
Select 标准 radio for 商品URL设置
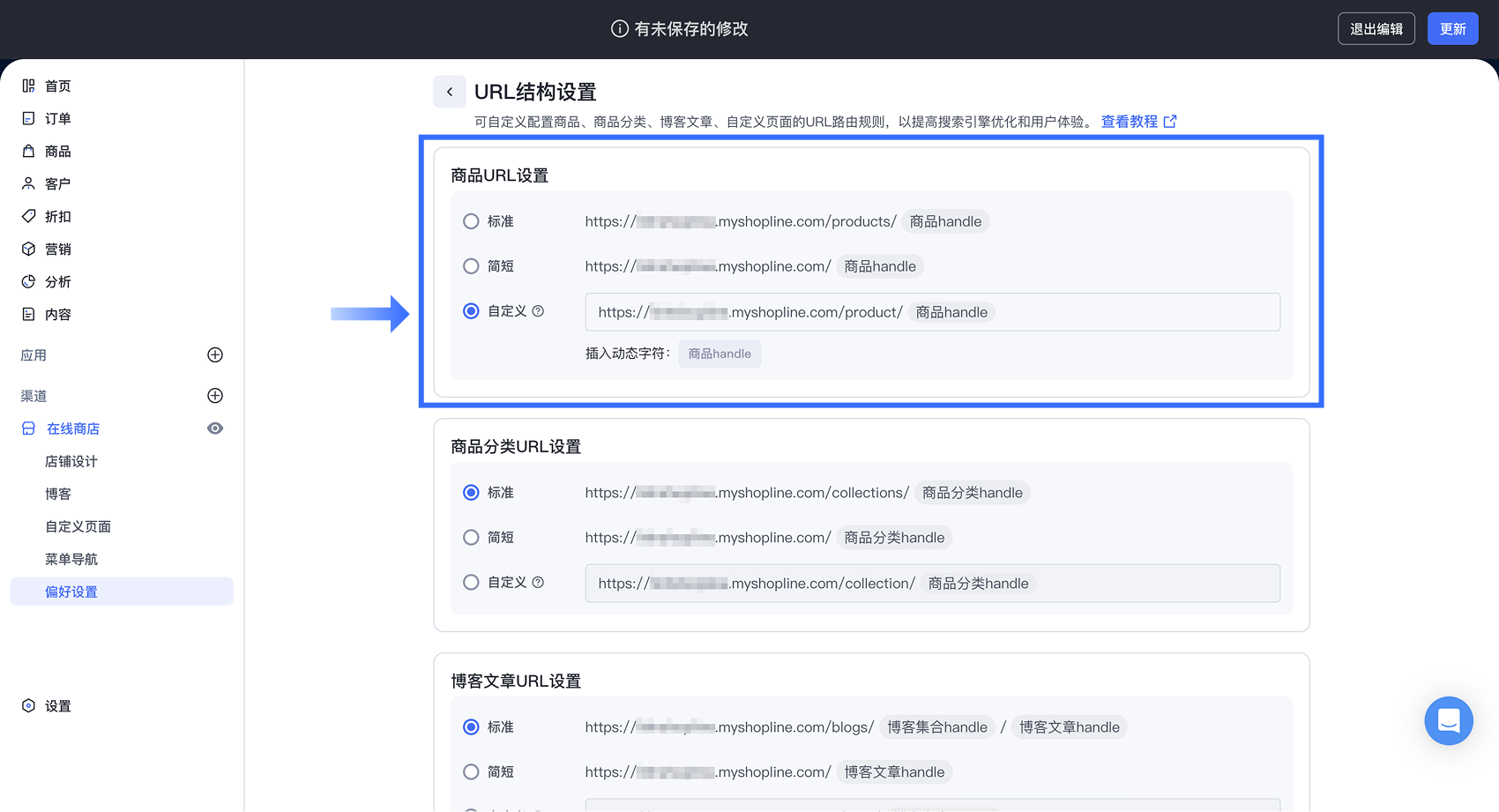(471, 221)
